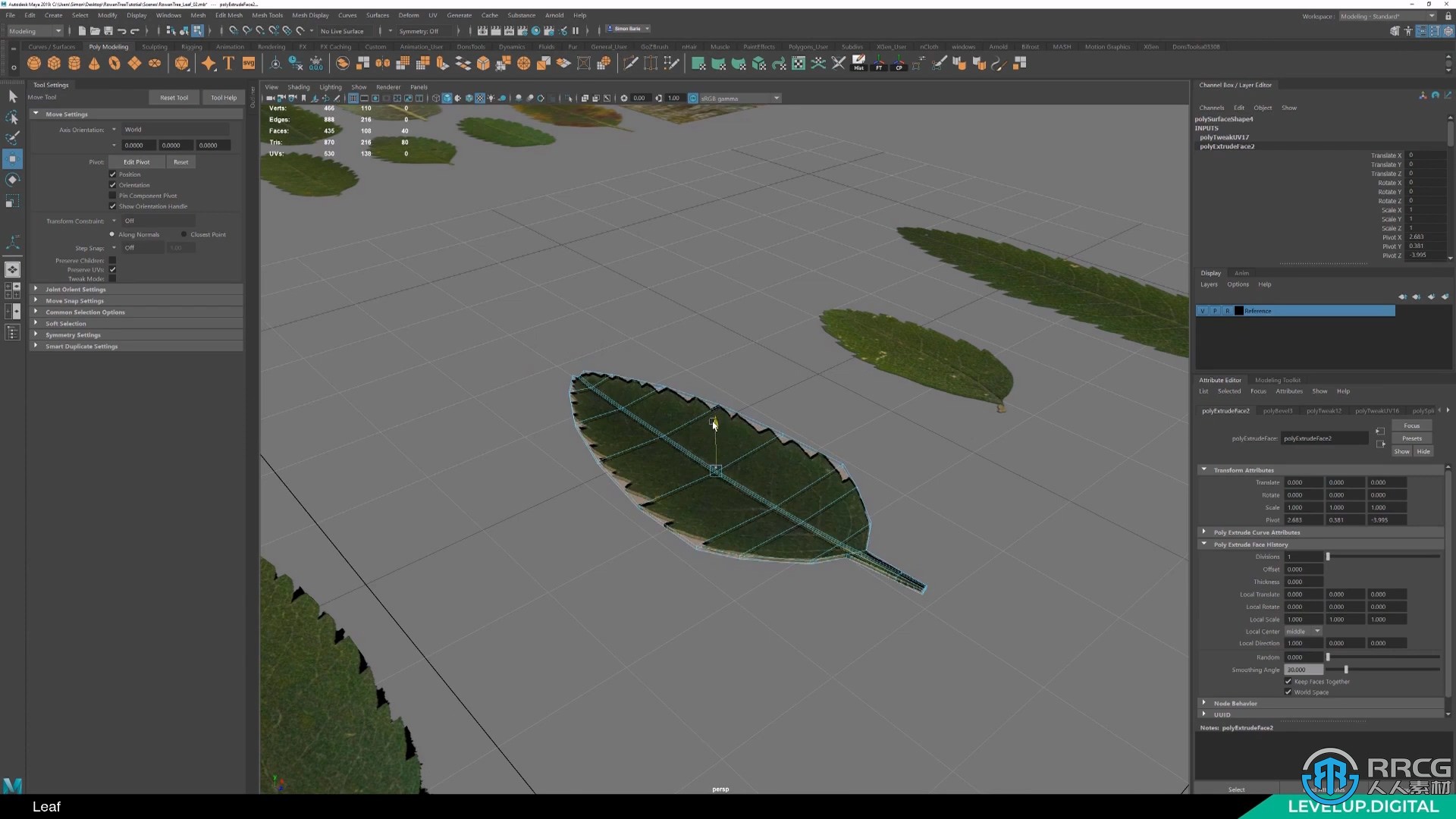Toggle the Position pivot checkbox
The height and width of the screenshot is (819, 1456).
113,174
